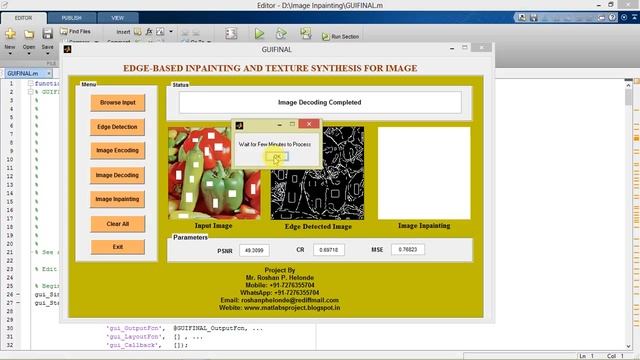Click the New file icon in the editor toolbar

pyautogui.click(x=10, y=34)
